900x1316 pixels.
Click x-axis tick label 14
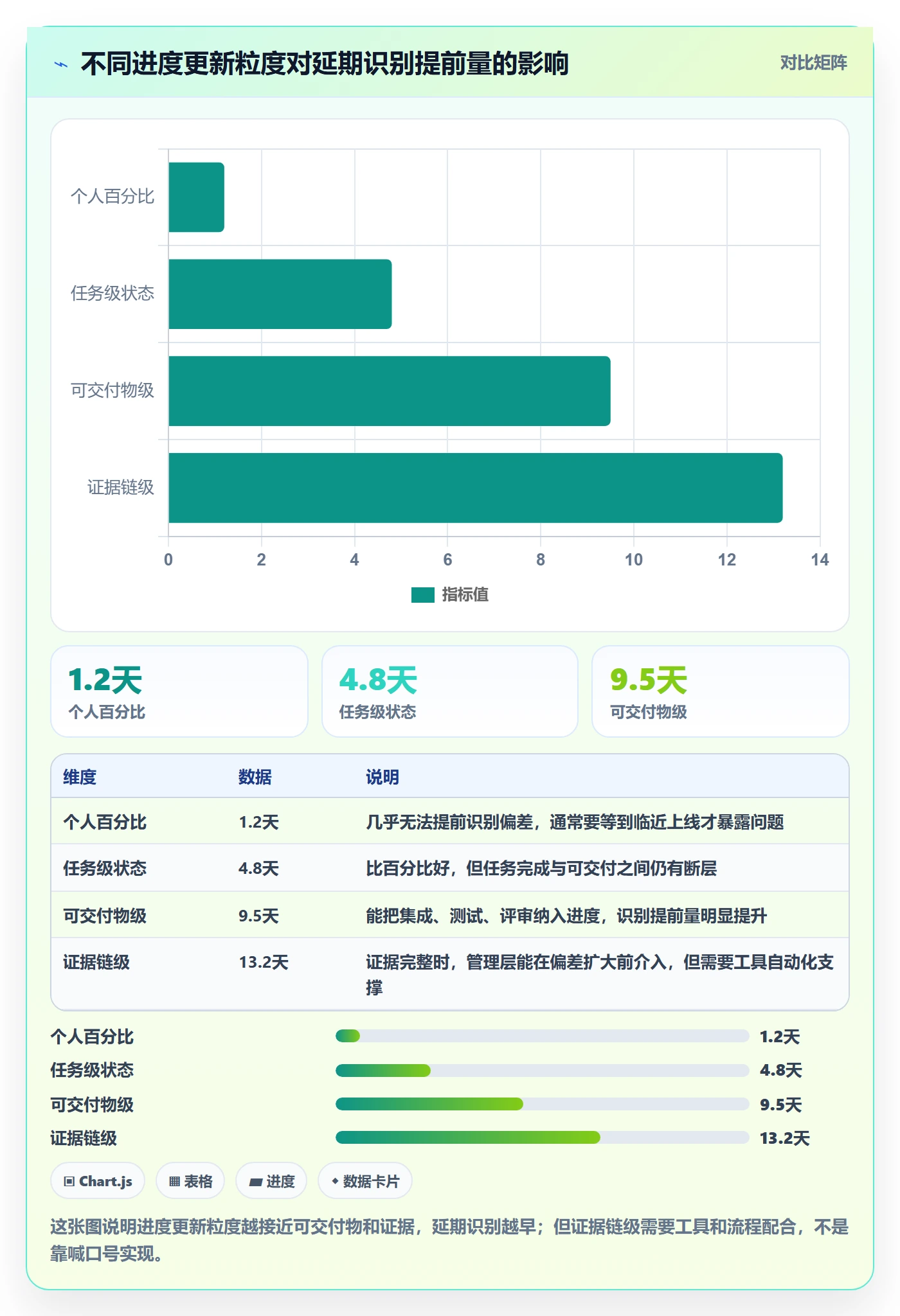(820, 560)
